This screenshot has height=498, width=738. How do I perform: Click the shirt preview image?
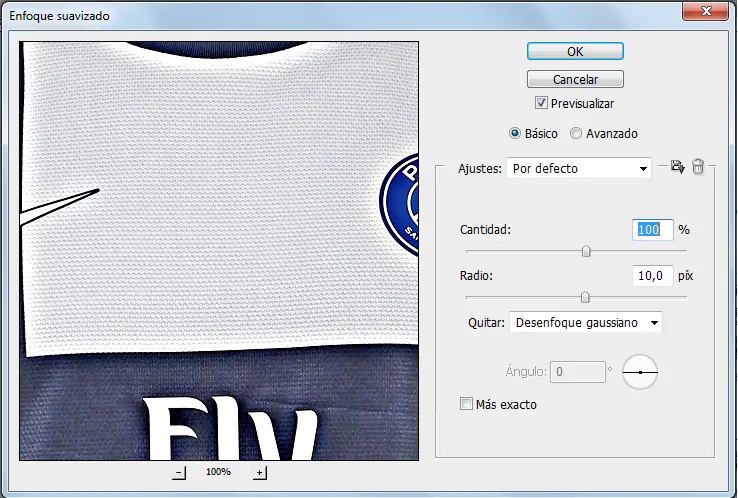point(219,251)
